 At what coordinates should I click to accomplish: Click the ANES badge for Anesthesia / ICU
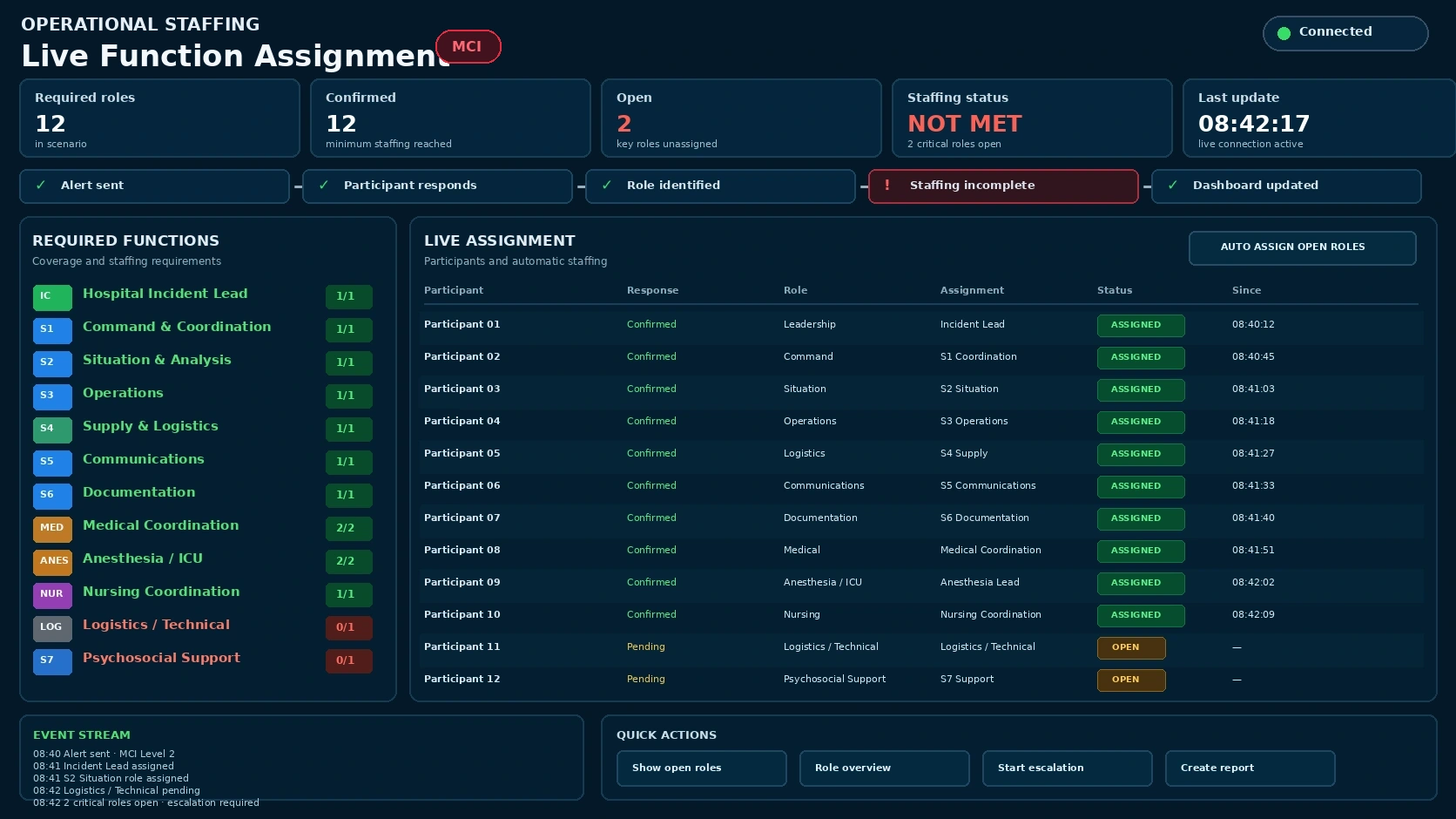tap(52, 562)
